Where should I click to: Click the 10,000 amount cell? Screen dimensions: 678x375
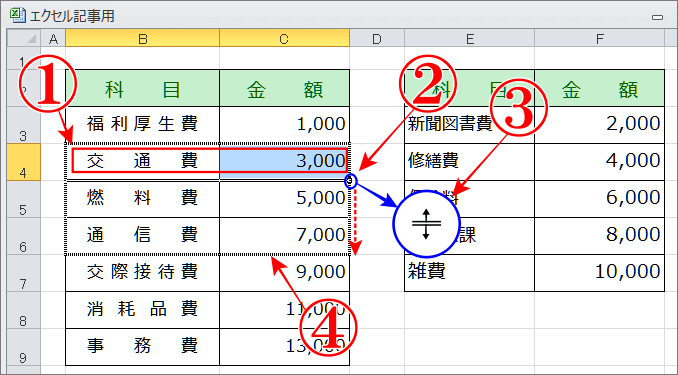tap(599, 273)
